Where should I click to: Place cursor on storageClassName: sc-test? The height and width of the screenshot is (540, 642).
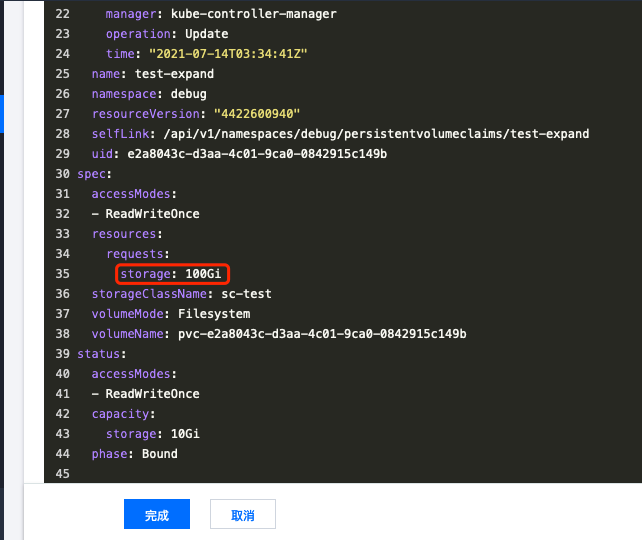(181, 294)
